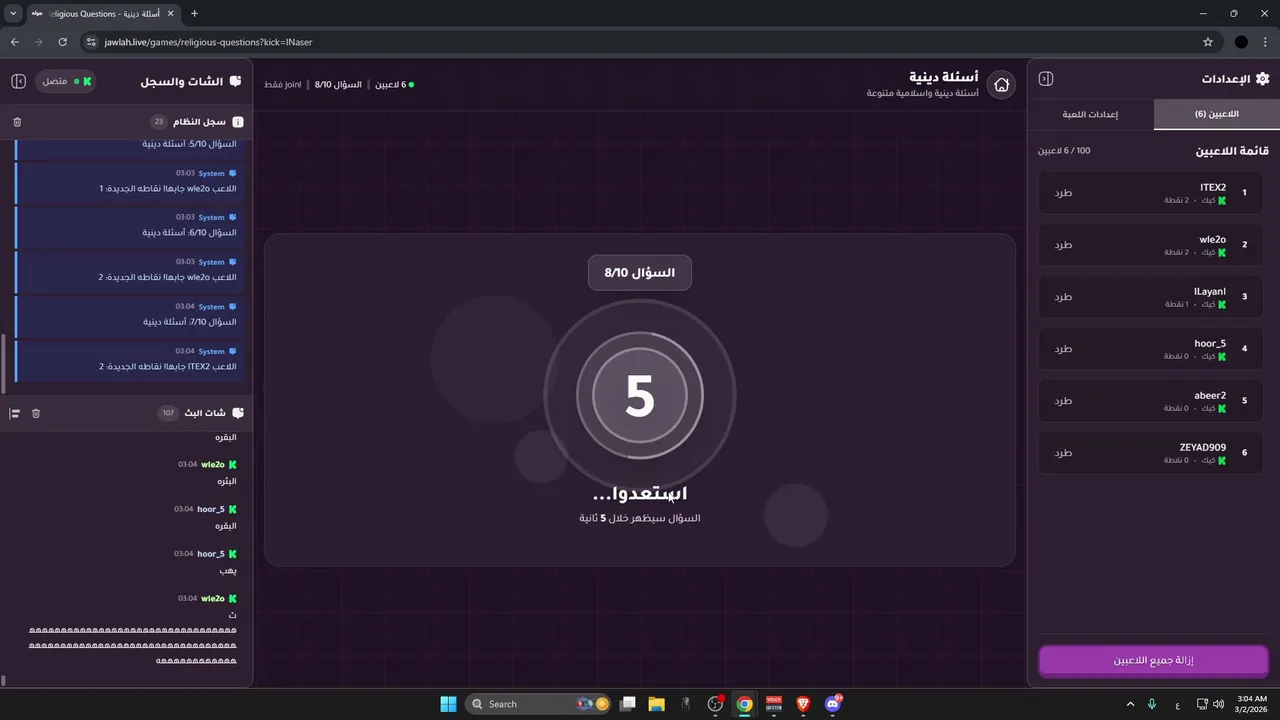Kick player ZEYAD909 with طرد
The image size is (1280, 720).
pyautogui.click(x=1063, y=453)
